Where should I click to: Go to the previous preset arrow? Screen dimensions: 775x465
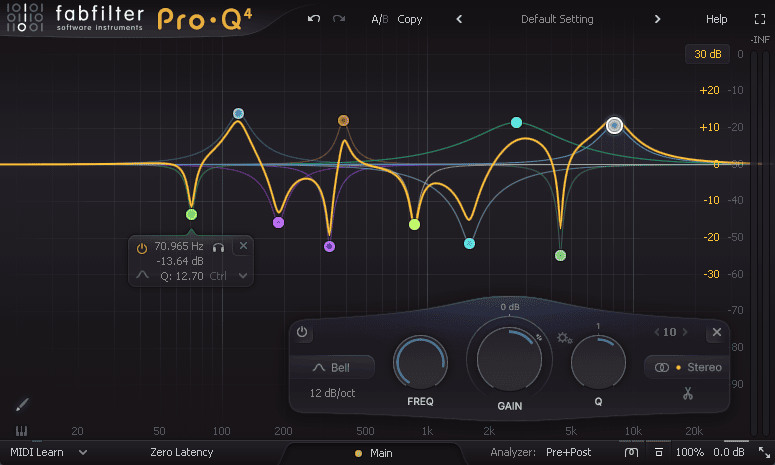[459, 19]
